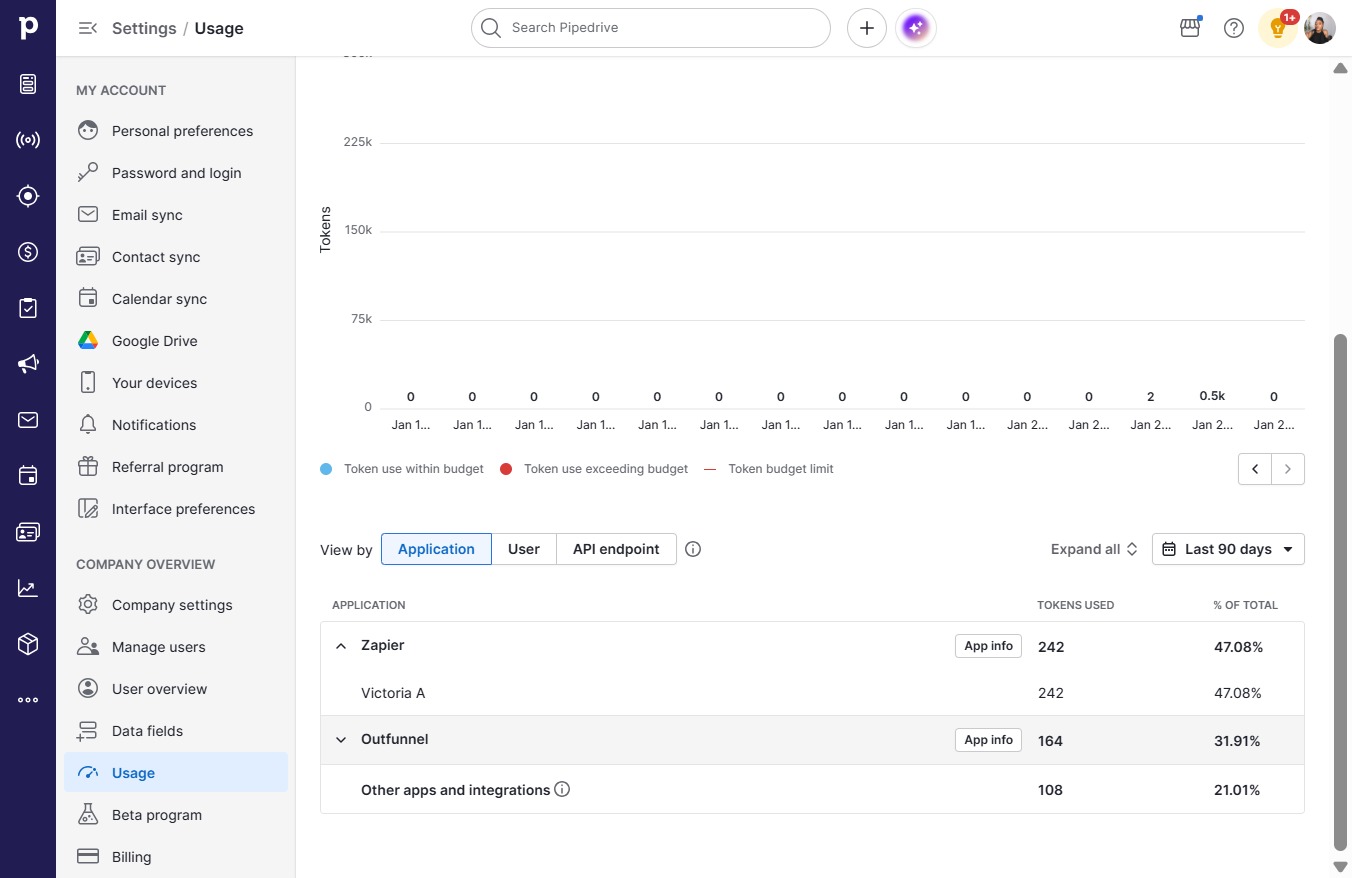This screenshot has height=878, width=1352.
Task: Click the page vertical scrollbar thumb
Action: (1341, 590)
